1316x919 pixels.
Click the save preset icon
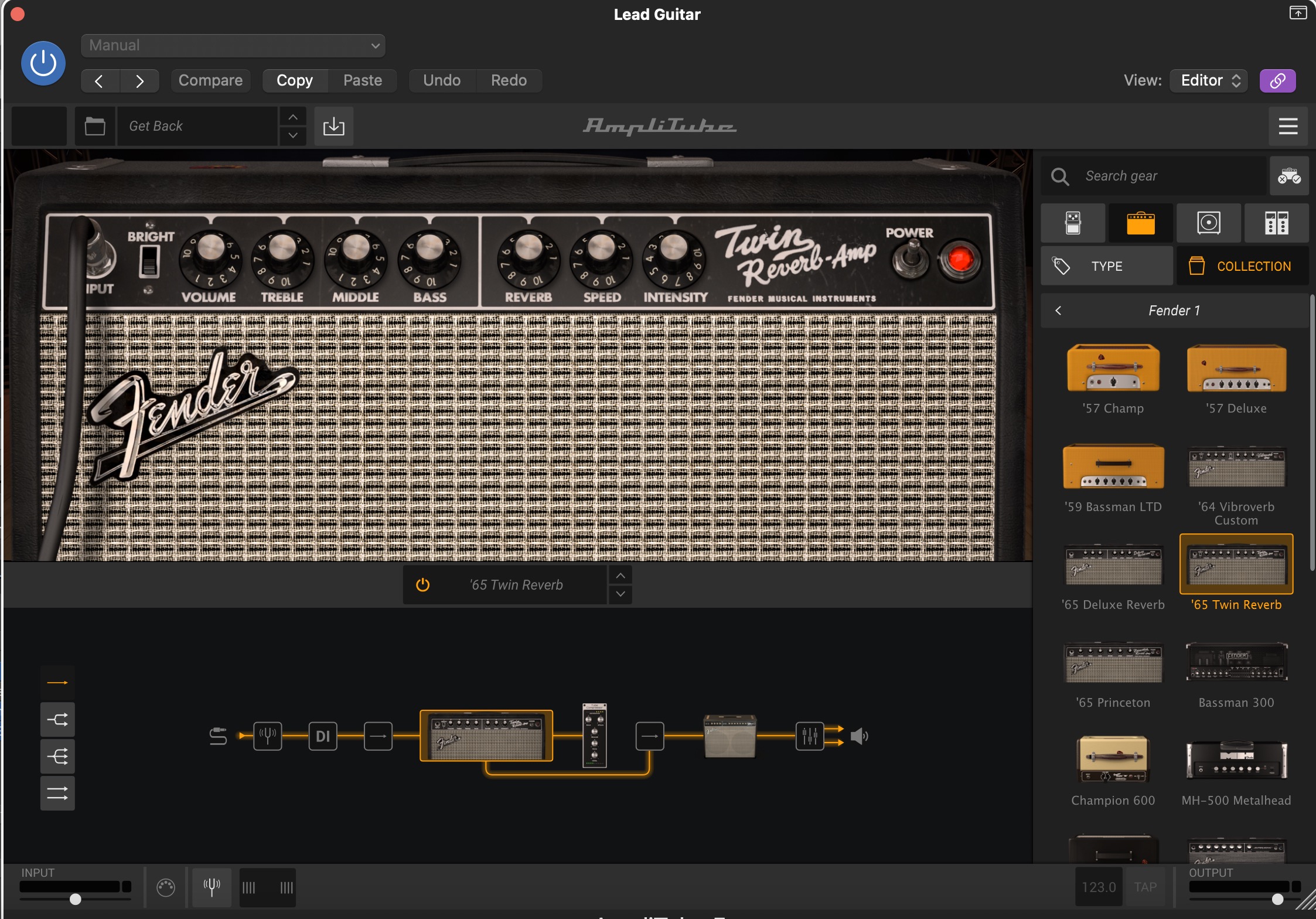tap(334, 126)
